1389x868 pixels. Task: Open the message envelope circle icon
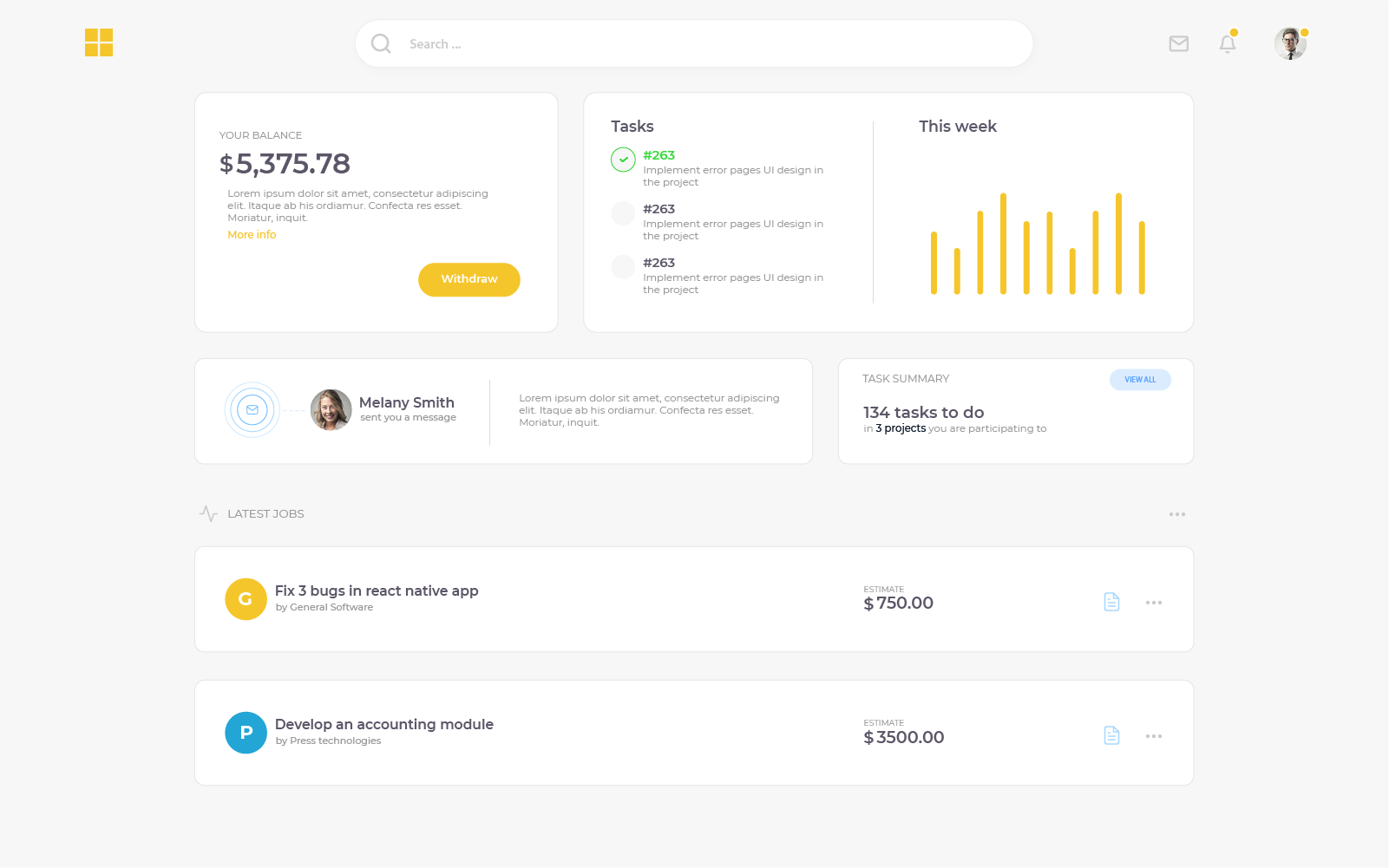[x=252, y=410]
